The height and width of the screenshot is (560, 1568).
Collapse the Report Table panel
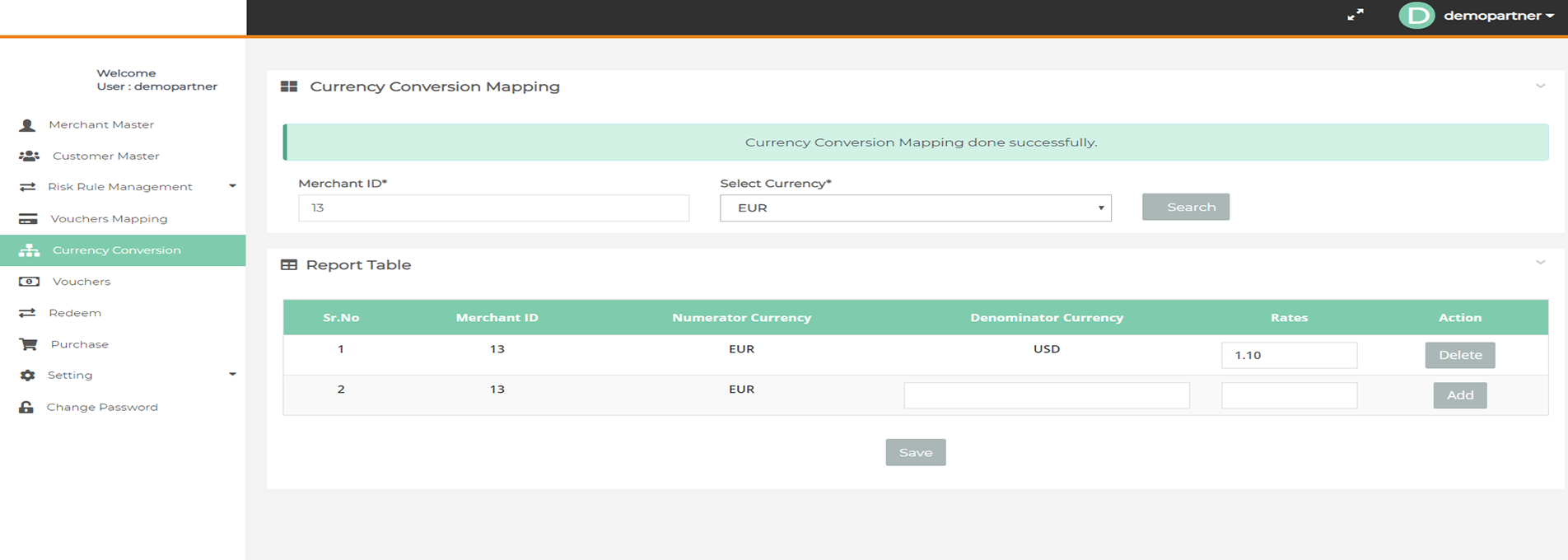point(1540,263)
